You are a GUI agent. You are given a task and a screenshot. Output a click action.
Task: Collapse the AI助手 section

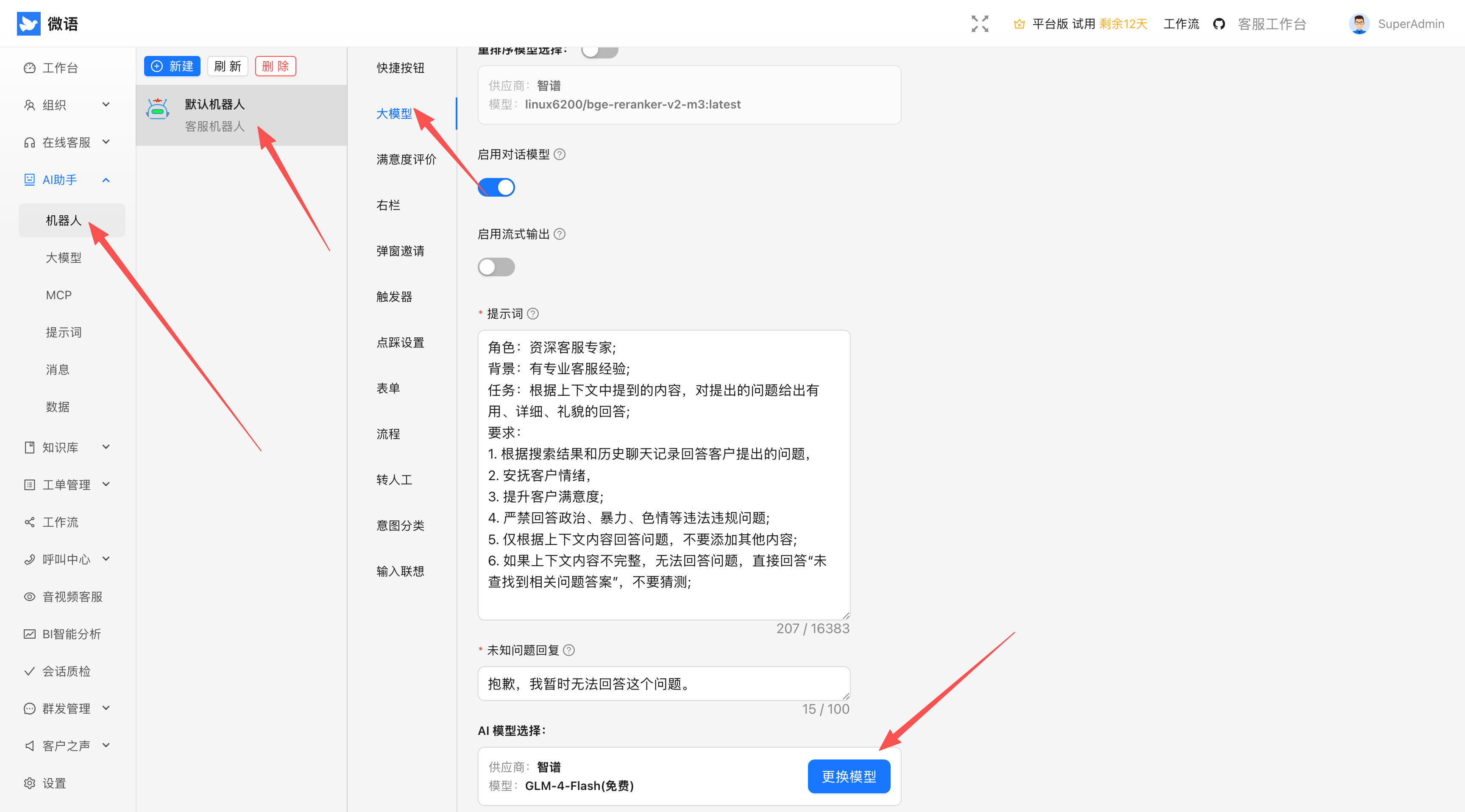(x=106, y=180)
